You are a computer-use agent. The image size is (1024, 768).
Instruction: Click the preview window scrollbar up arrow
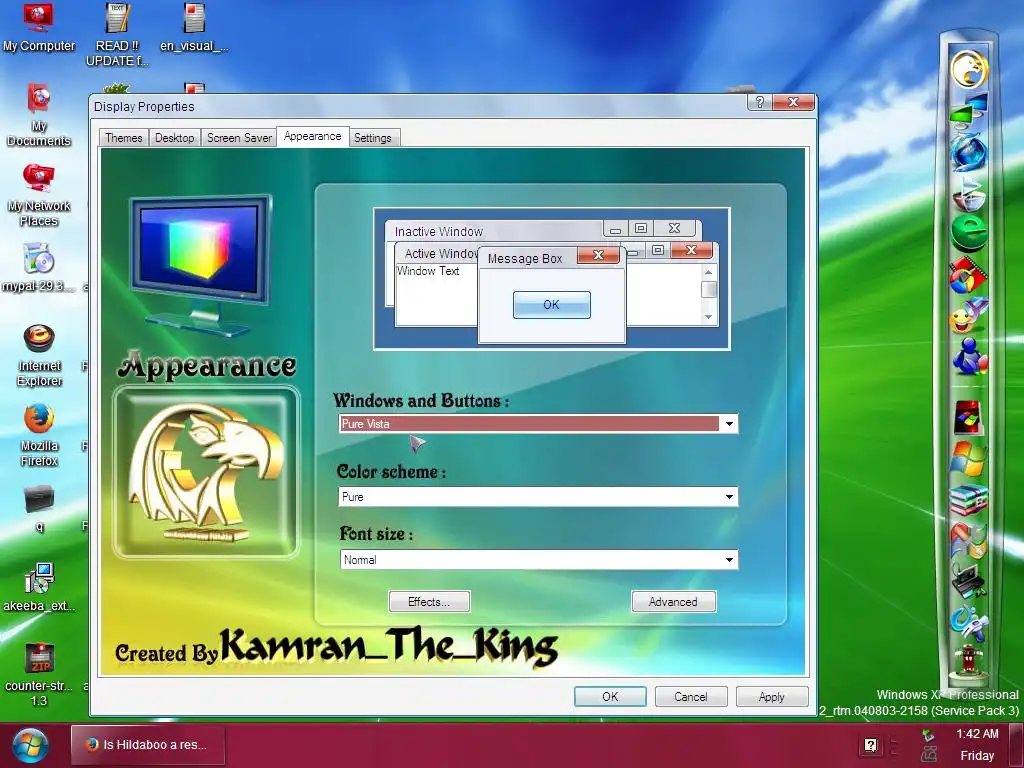tap(709, 271)
